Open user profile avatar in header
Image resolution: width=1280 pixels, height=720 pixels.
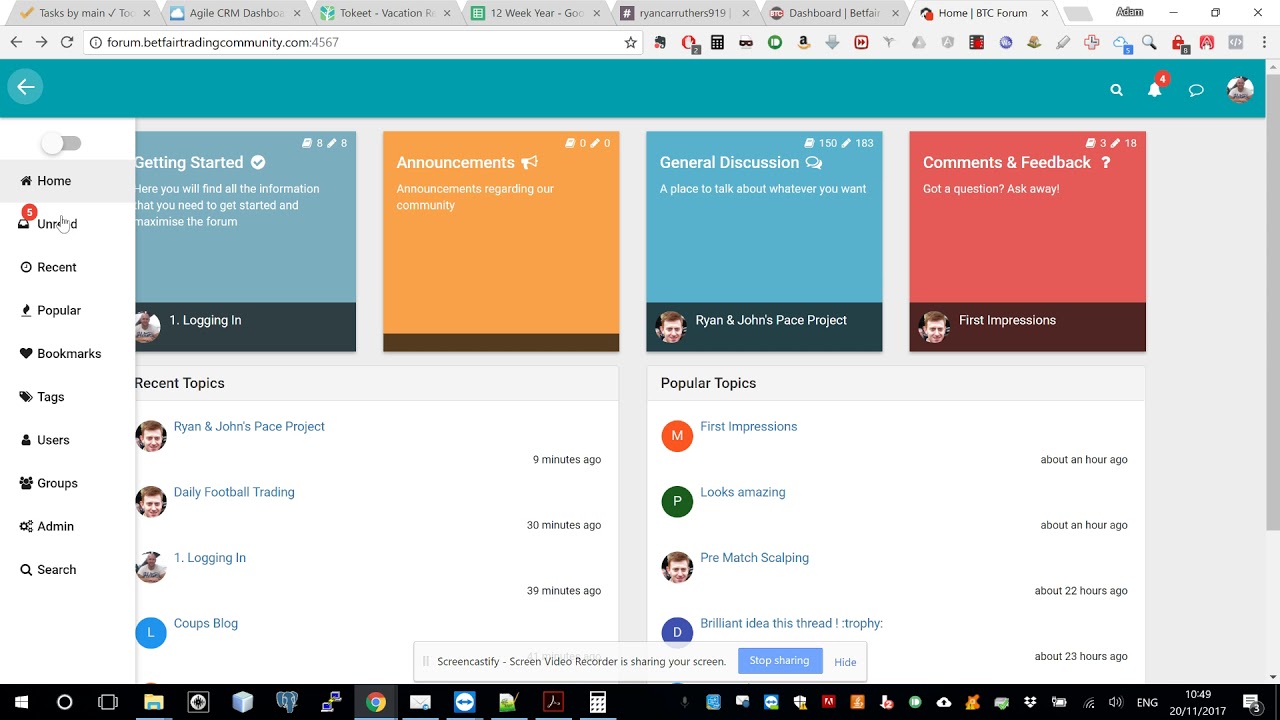point(1240,89)
